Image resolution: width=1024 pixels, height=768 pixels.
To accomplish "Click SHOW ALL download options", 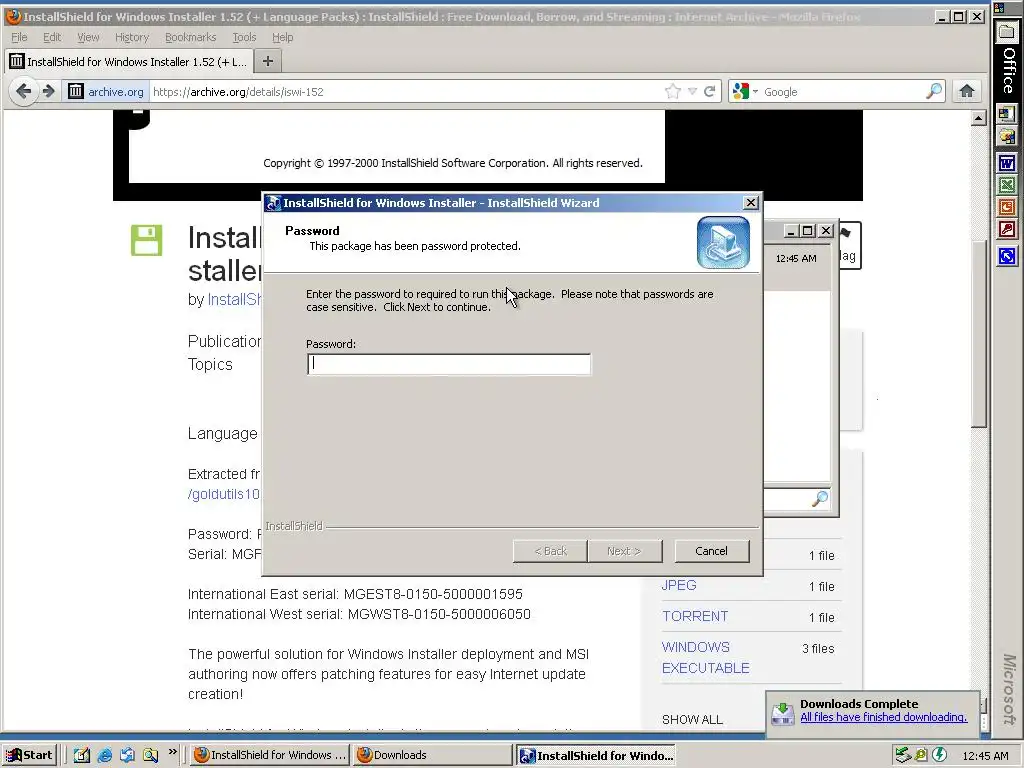I will 692,719.
